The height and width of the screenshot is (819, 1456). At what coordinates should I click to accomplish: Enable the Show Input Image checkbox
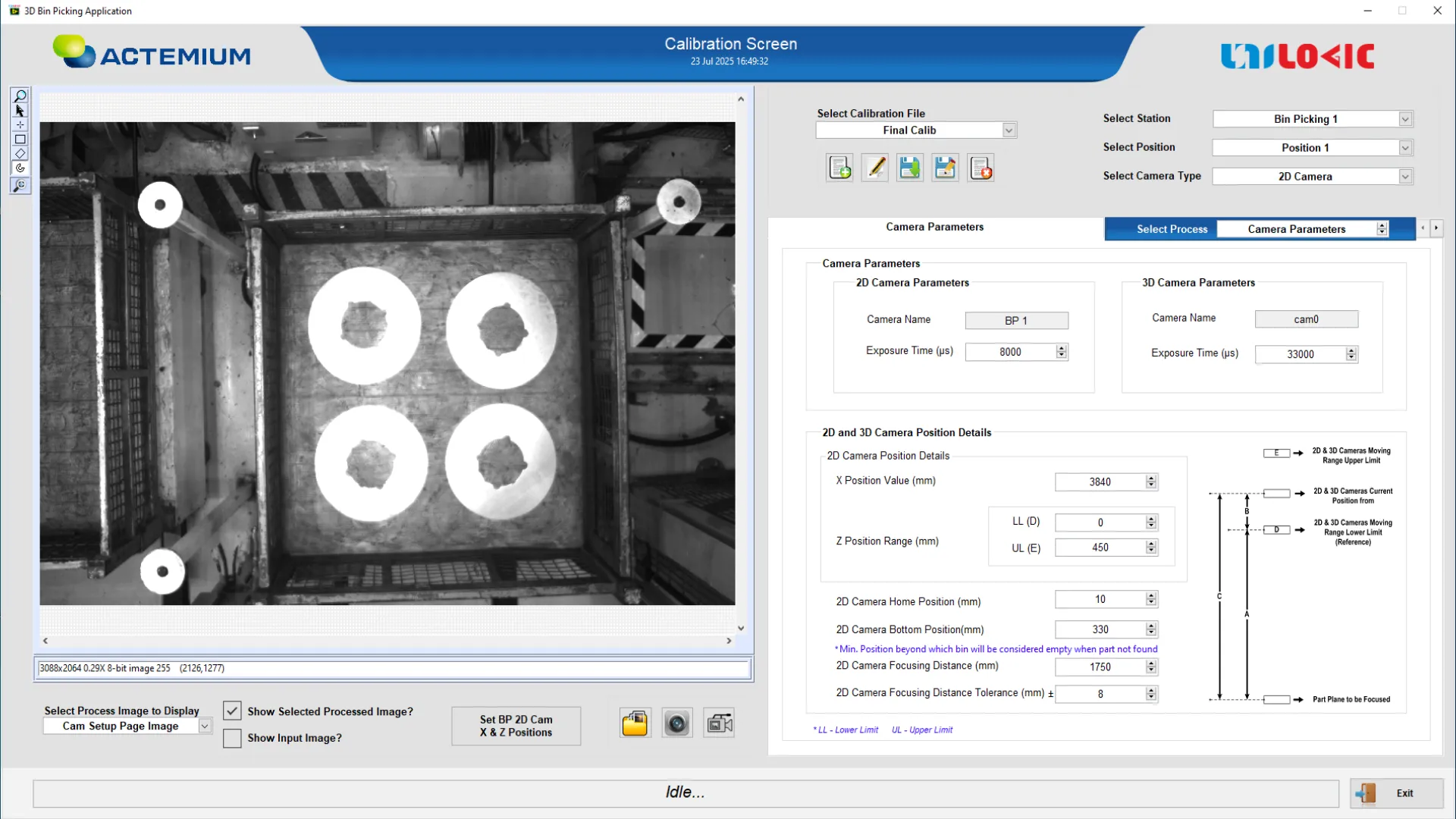(x=232, y=738)
